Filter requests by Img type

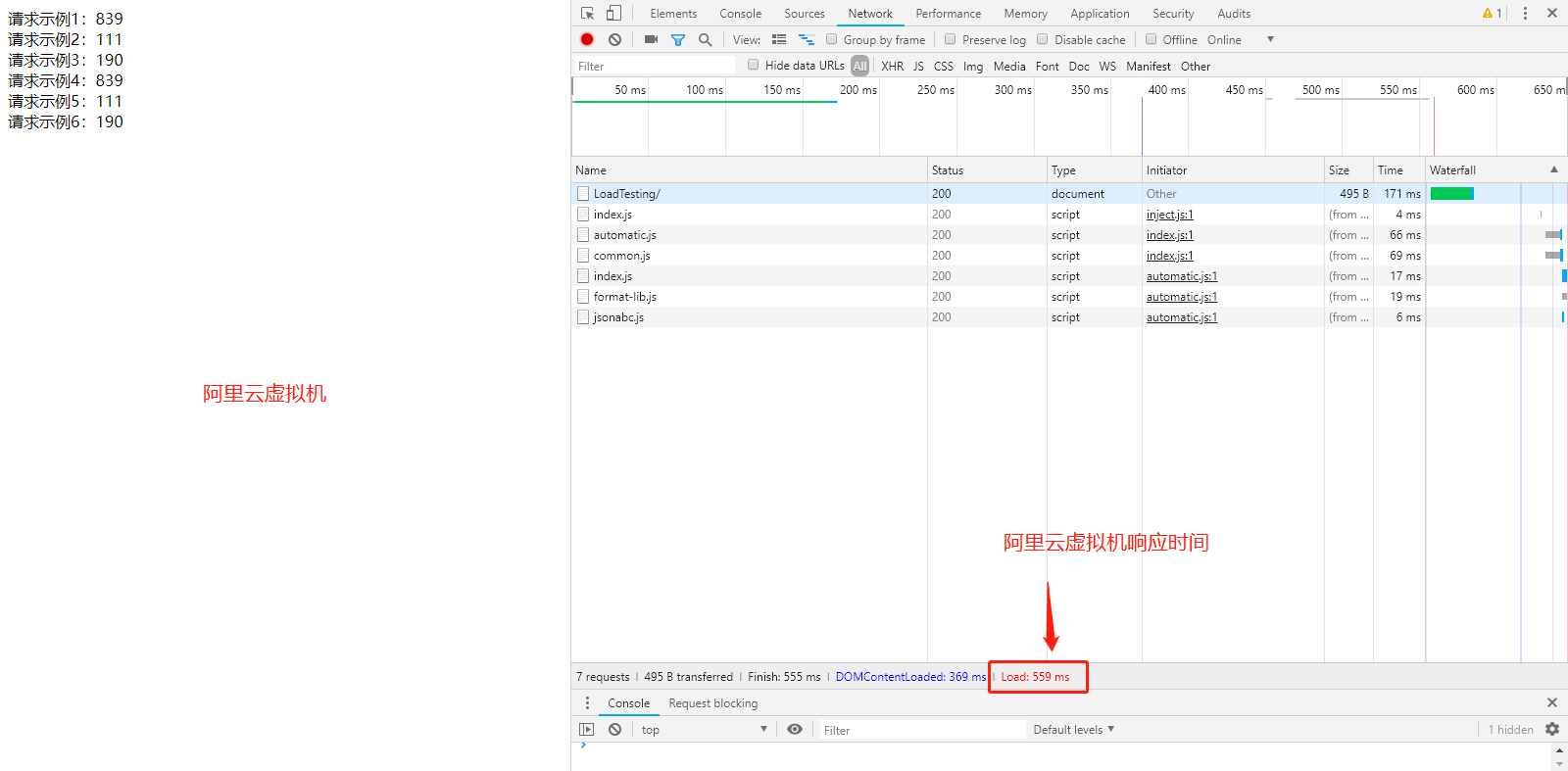[x=972, y=66]
